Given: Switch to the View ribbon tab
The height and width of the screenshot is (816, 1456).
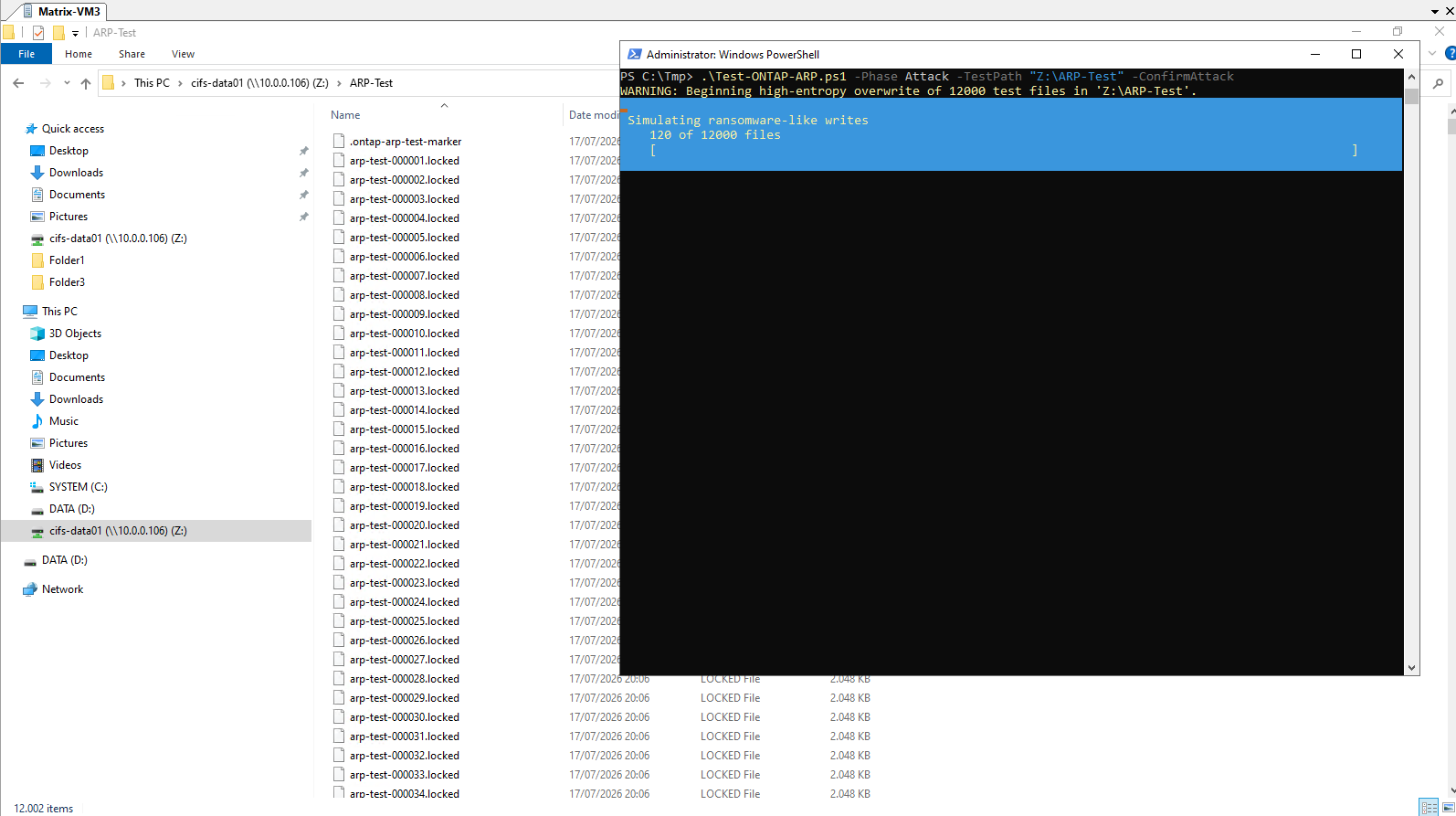Looking at the screenshot, I should pos(183,54).
